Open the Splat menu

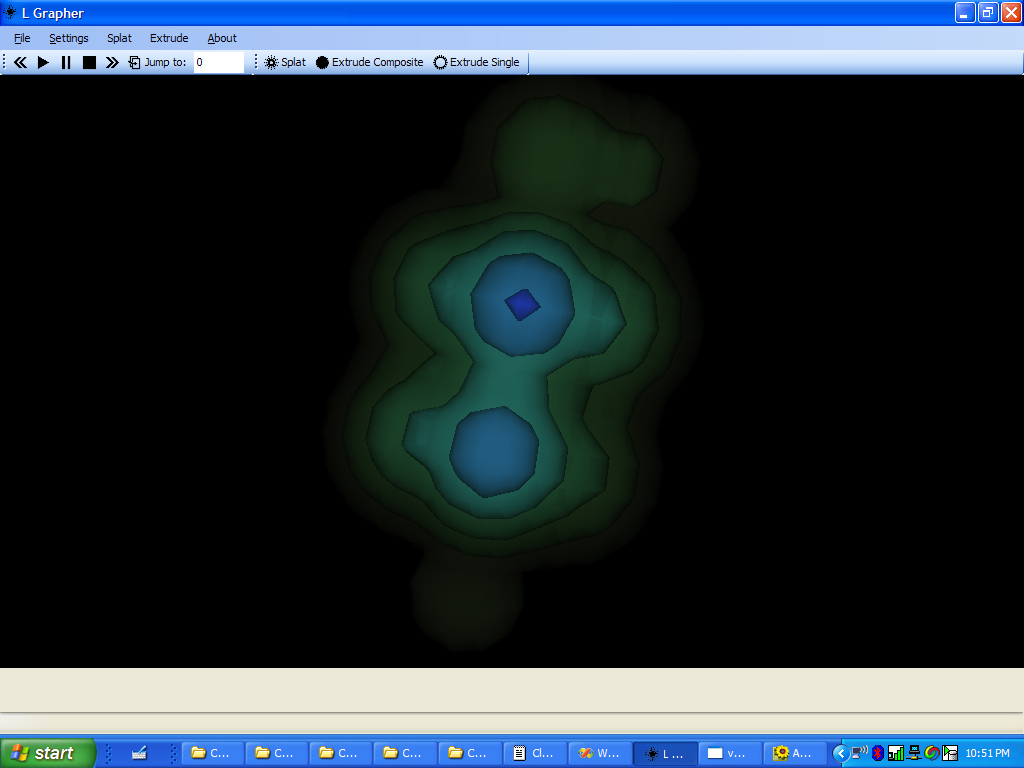coord(119,38)
